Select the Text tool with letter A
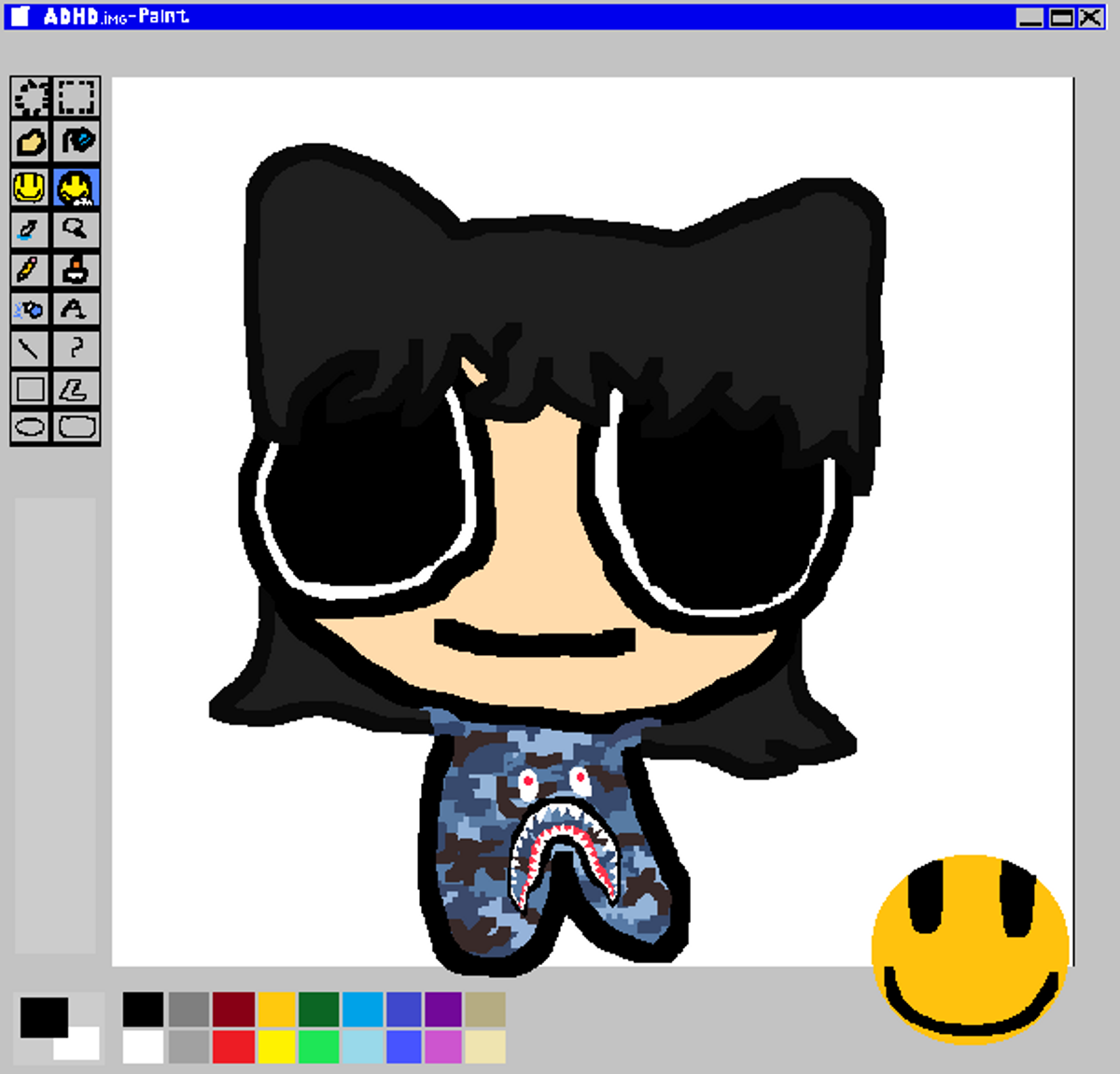The image size is (1120, 1074). coord(77,310)
